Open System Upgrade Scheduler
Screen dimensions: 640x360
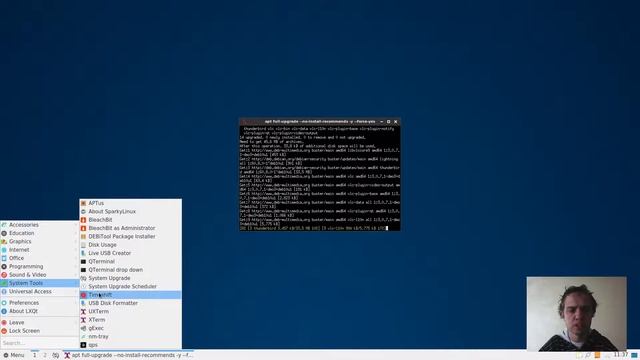tap(131, 287)
